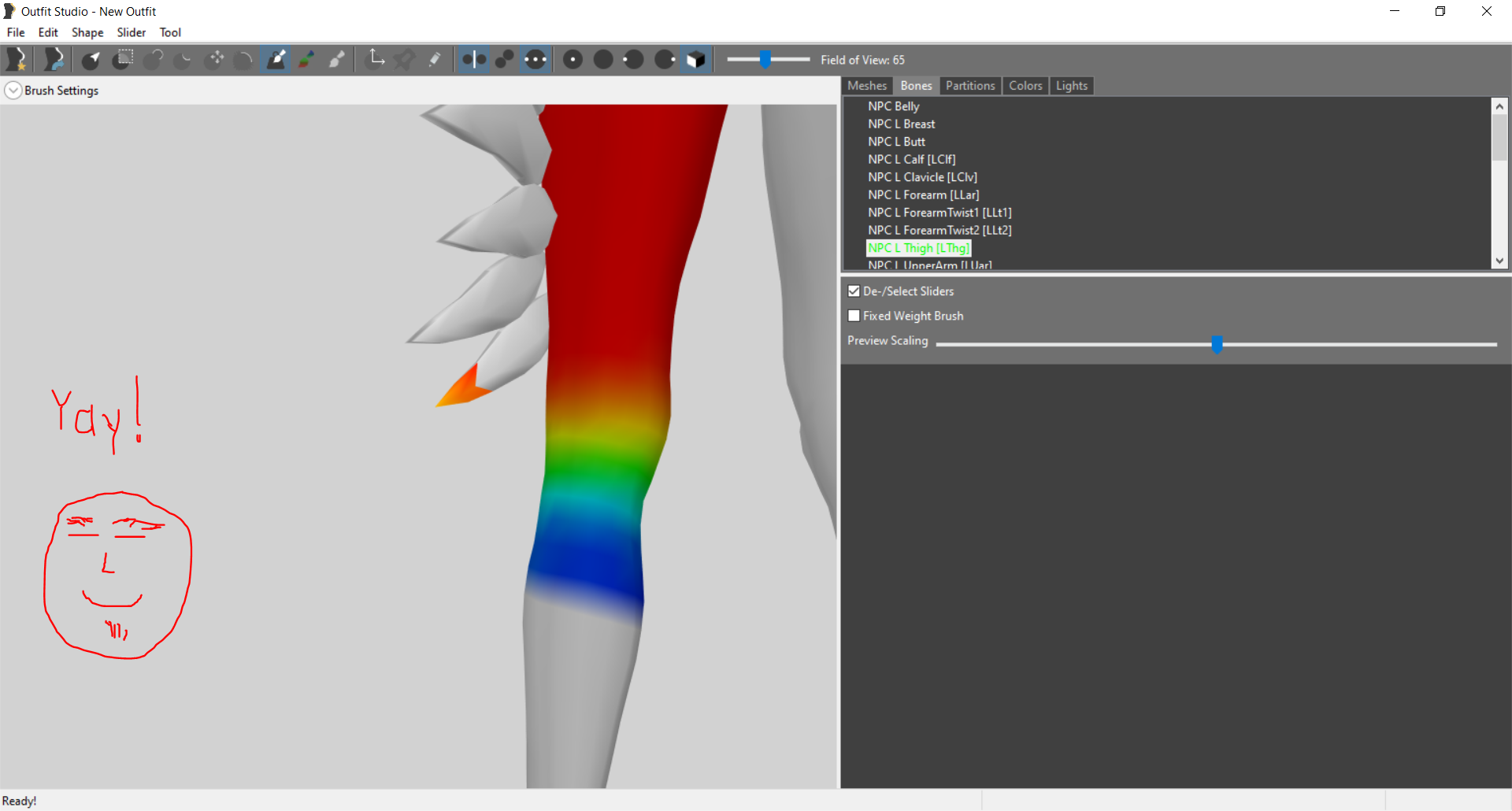Click the New Project icon with star

click(17, 59)
